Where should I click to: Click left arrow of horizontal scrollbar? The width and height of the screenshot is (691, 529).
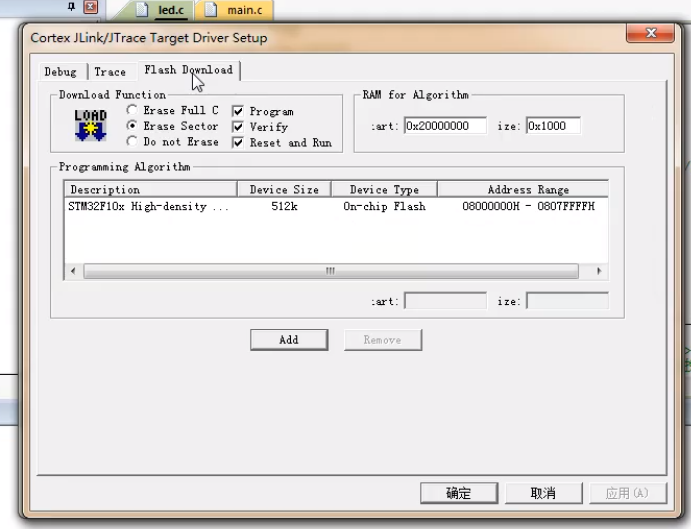pyautogui.click(x=73, y=271)
